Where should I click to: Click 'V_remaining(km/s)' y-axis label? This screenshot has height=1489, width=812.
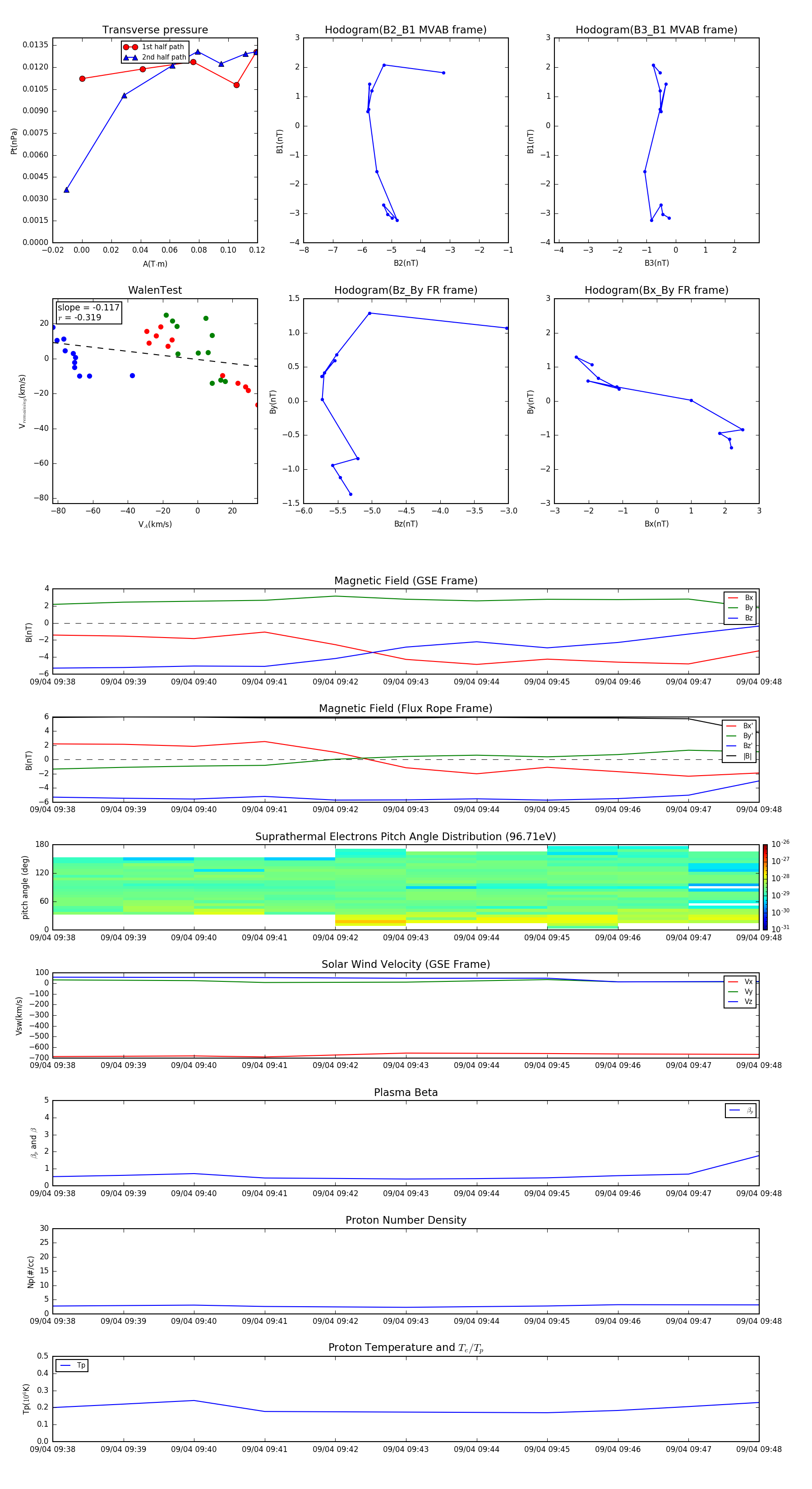point(22,401)
